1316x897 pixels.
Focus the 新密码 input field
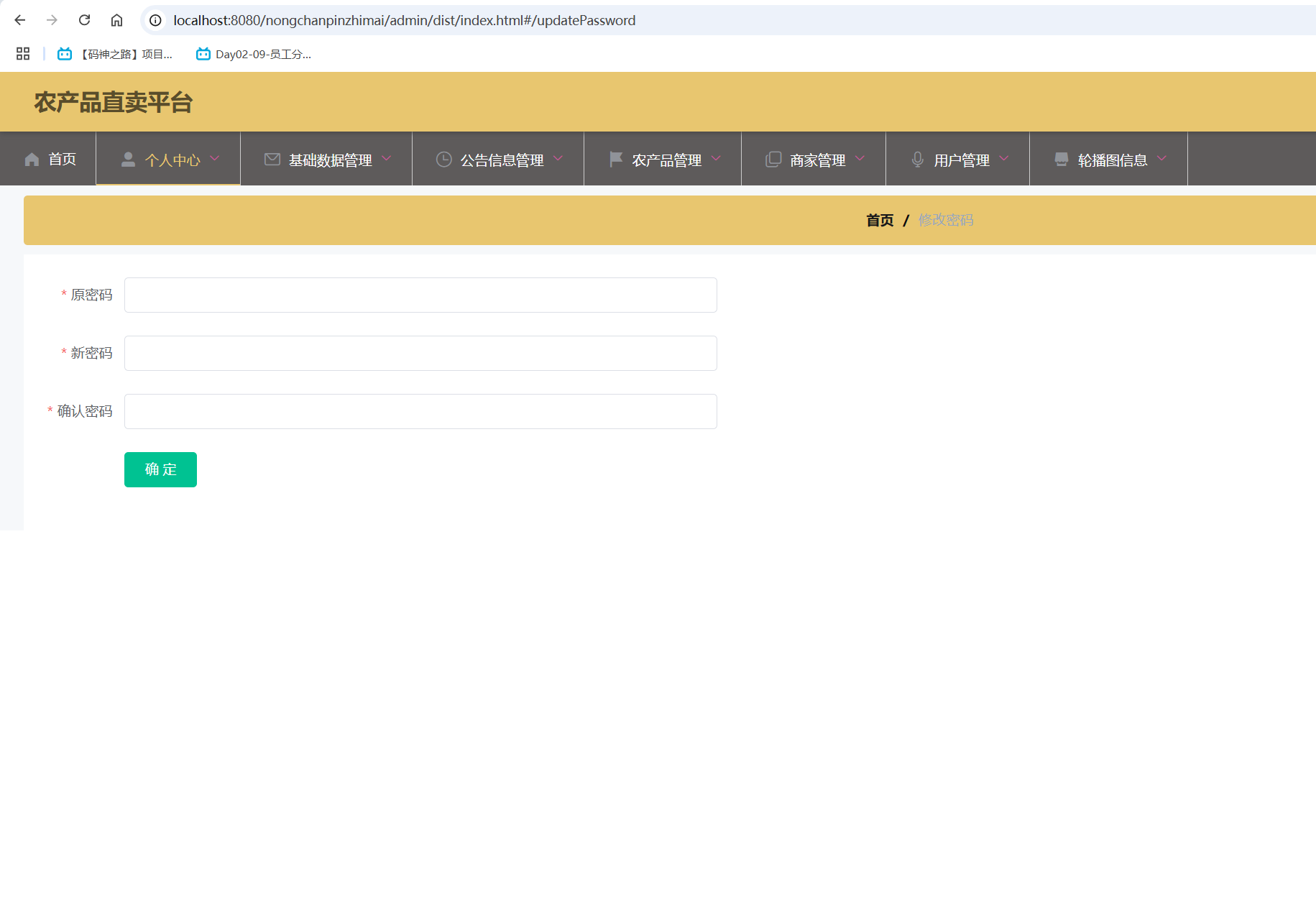click(420, 353)
